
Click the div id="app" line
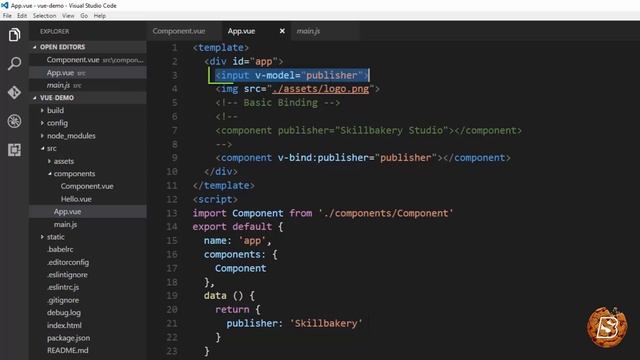tap(244, 61)
